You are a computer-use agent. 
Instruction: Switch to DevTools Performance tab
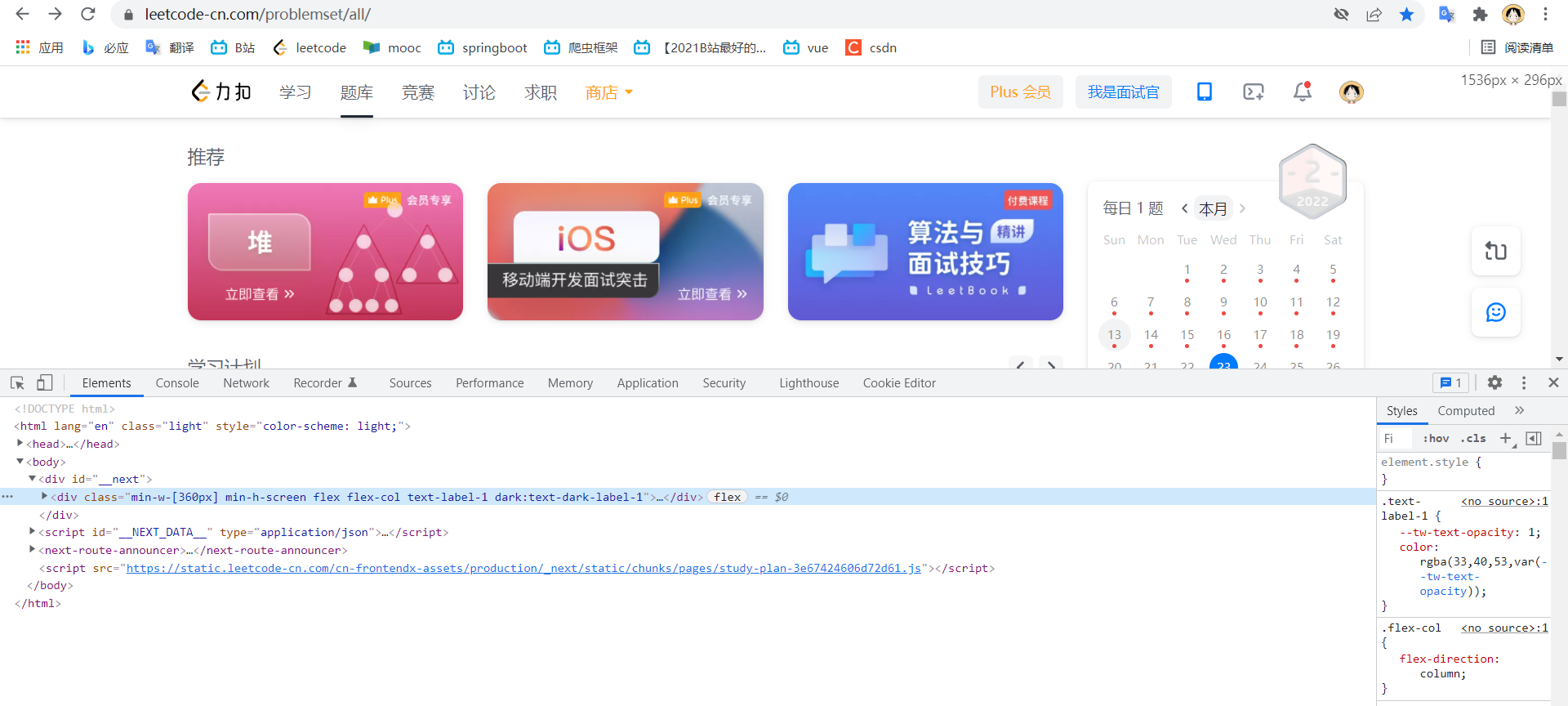click(490, 383)
